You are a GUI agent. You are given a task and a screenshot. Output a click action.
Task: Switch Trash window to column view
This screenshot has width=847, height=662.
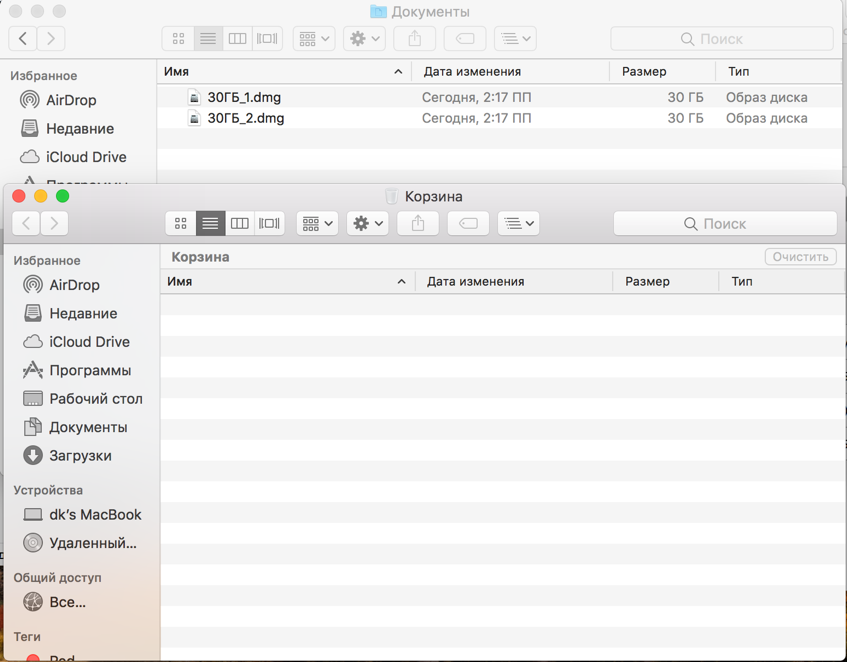pos(239,224)
